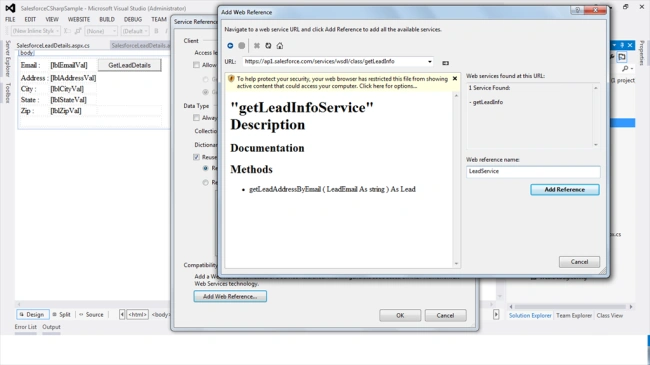Click the Solution Explorer search magnifier
The height and width of the screenshot is (365, 650).
click(625, 68)
